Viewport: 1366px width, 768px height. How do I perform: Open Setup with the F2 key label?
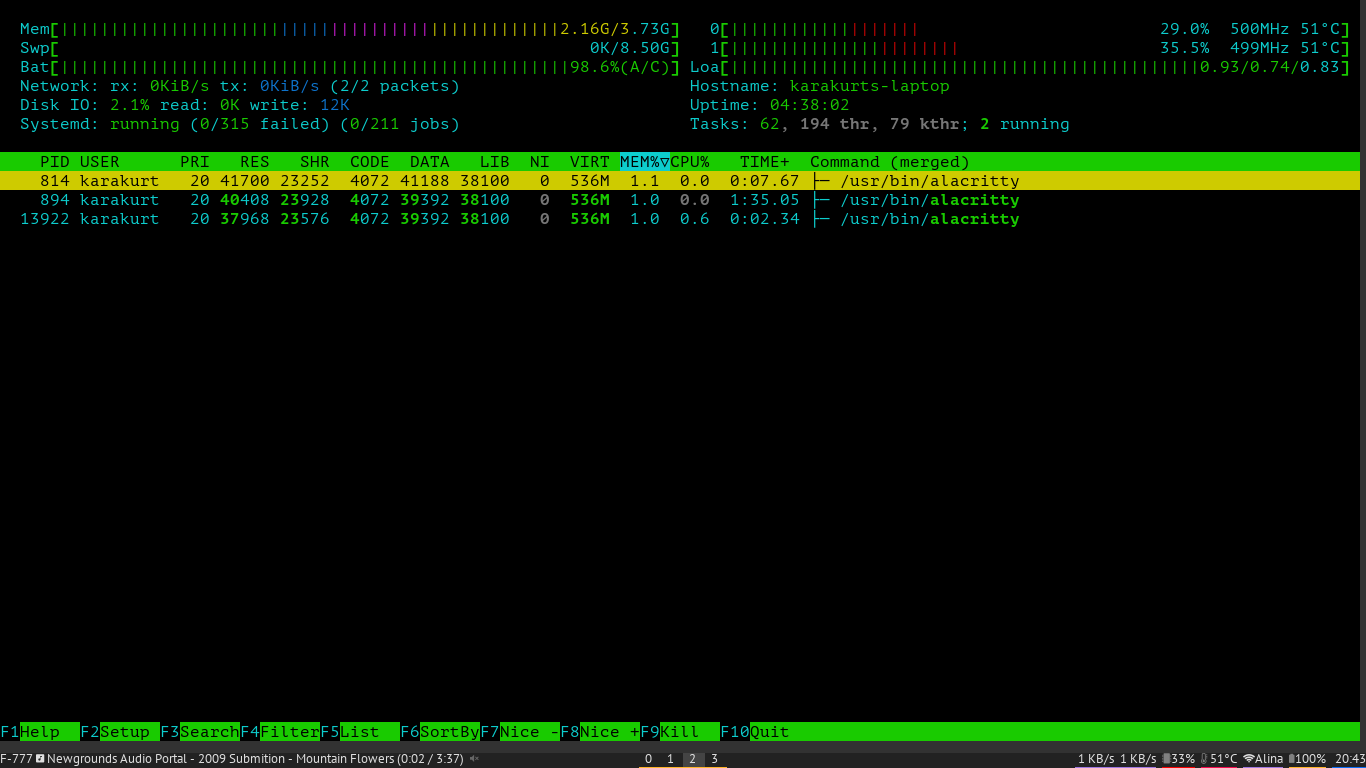click(x=120, y=732)
